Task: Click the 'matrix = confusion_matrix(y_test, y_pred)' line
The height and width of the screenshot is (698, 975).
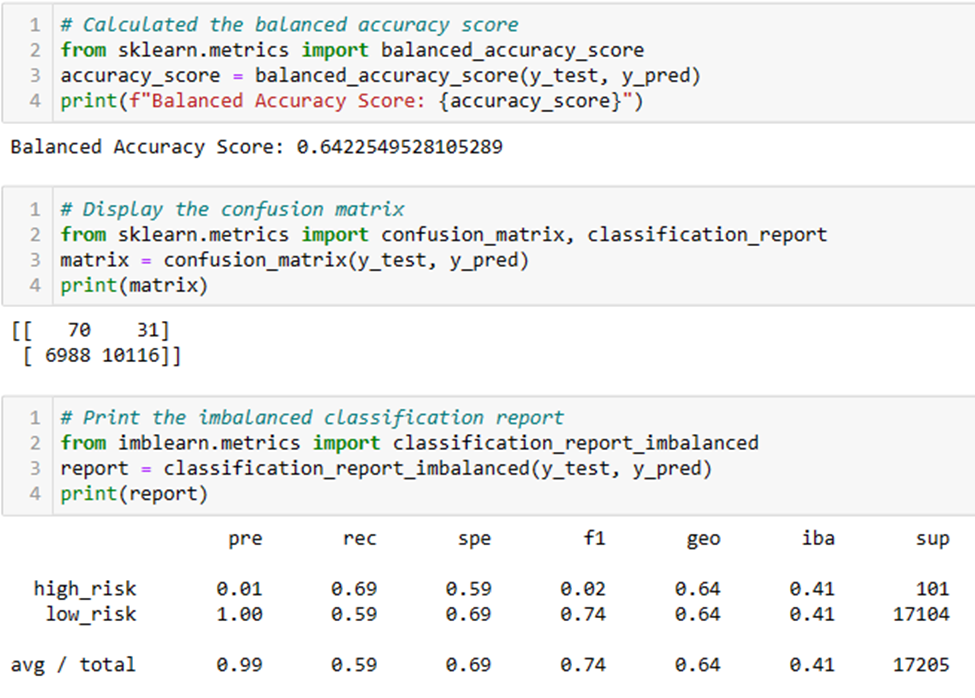Action: coord(295,260)
